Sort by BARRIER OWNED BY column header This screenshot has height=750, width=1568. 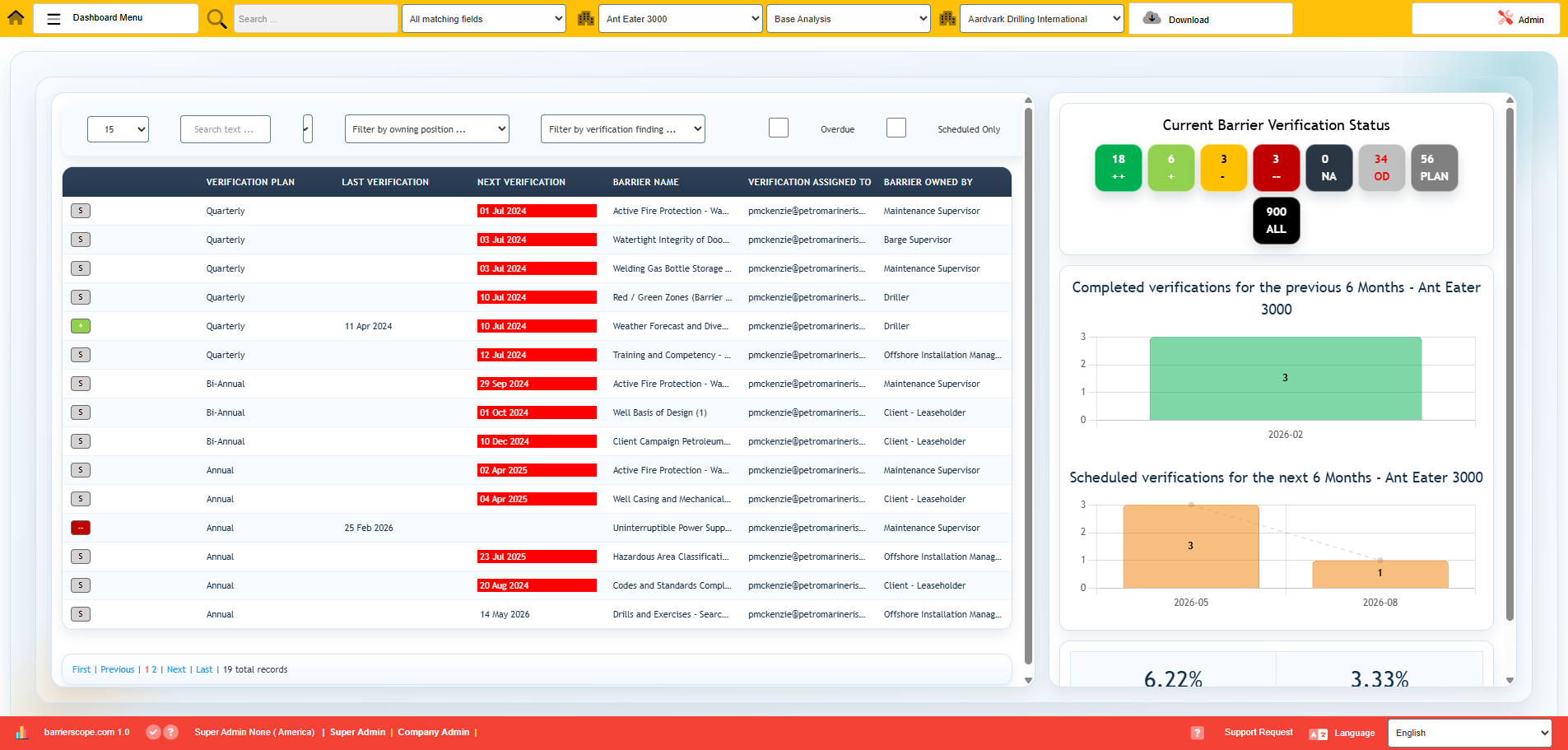click(x=928, y=182)
